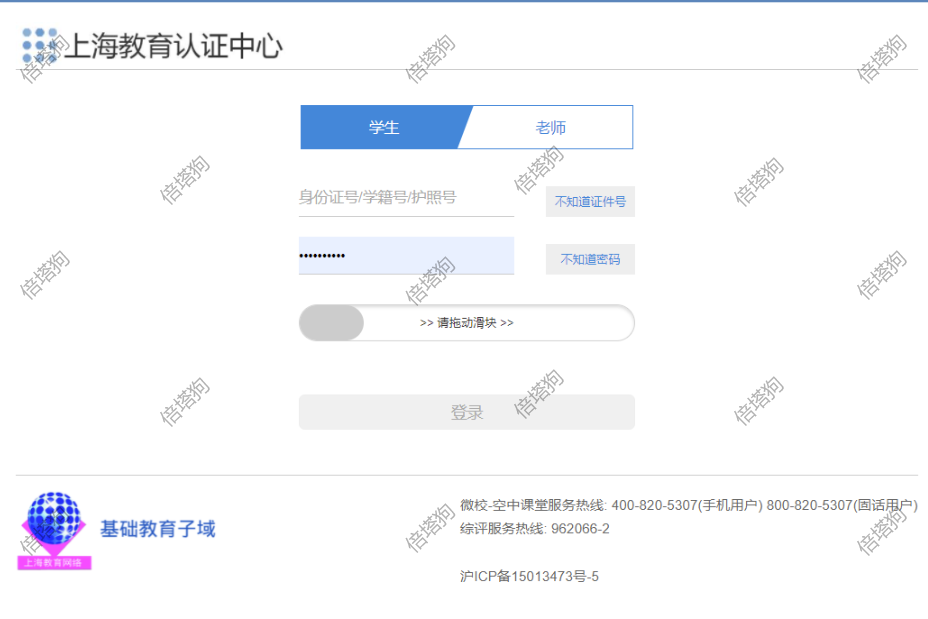The image size is (928, 619).
Task: Click the 上海教育网络 globe logo
Action: click(54, 530)
